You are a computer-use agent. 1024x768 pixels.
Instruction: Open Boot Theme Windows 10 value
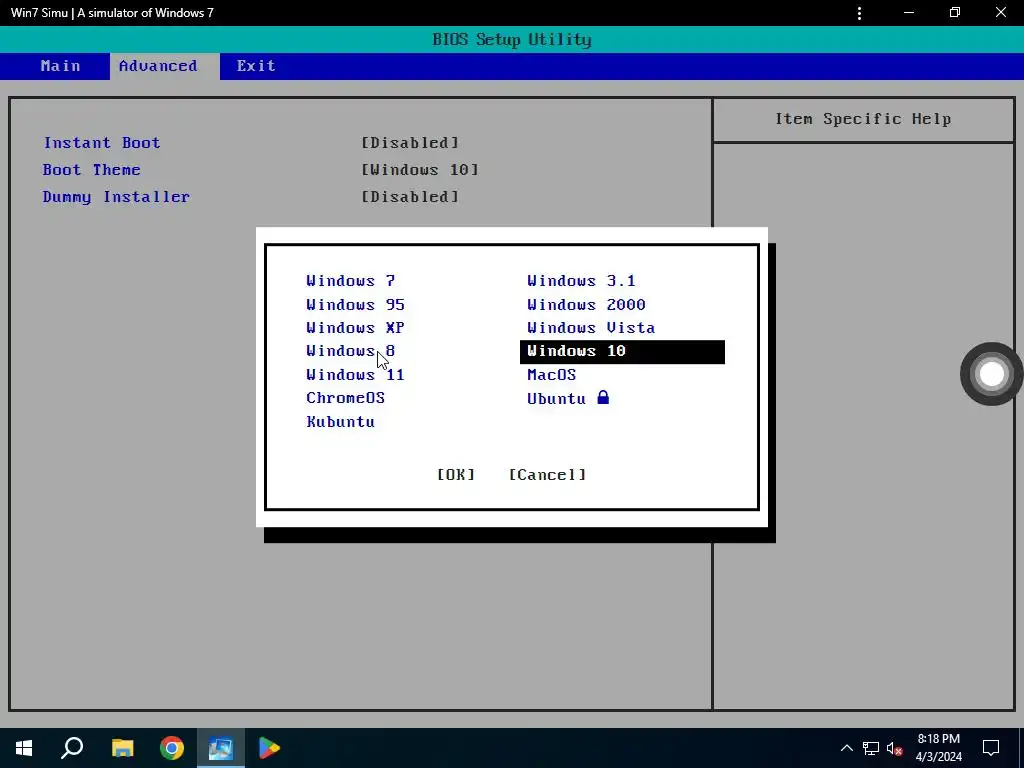420,170
